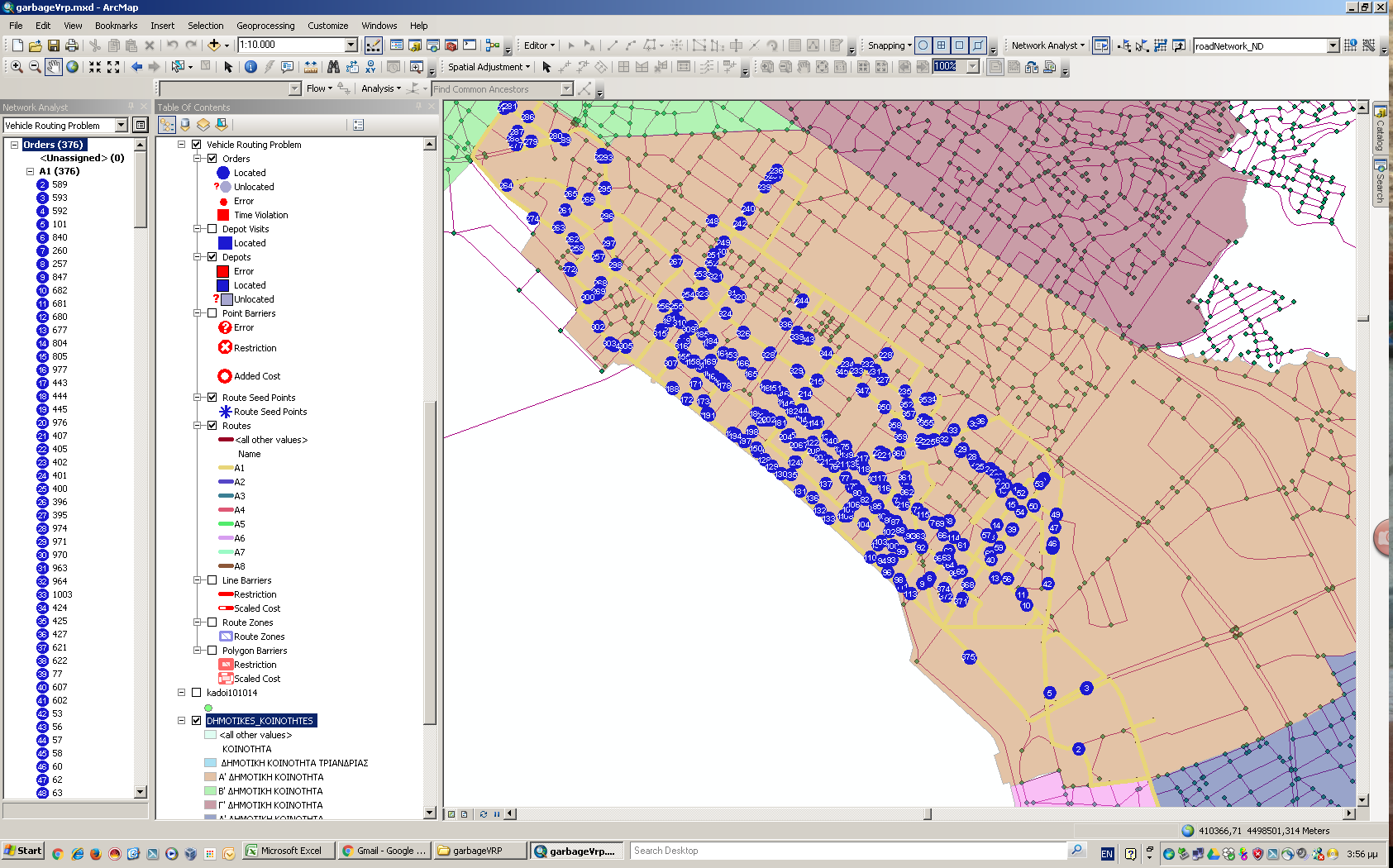Click the Windows Start button
The image size is (1393, 868).
click(22, 851)
